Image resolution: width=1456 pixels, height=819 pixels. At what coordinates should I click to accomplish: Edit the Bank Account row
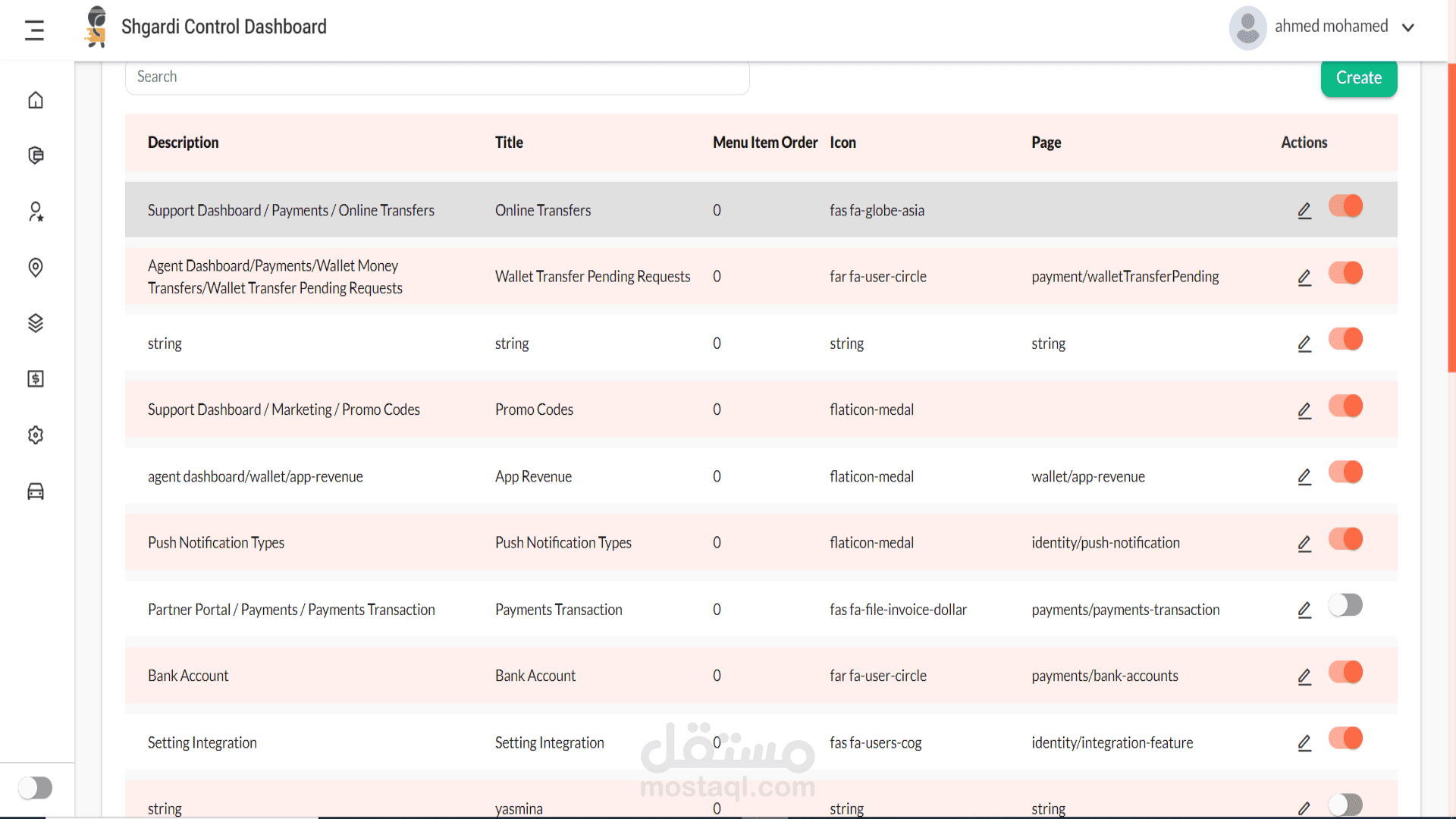point(1304,676)
